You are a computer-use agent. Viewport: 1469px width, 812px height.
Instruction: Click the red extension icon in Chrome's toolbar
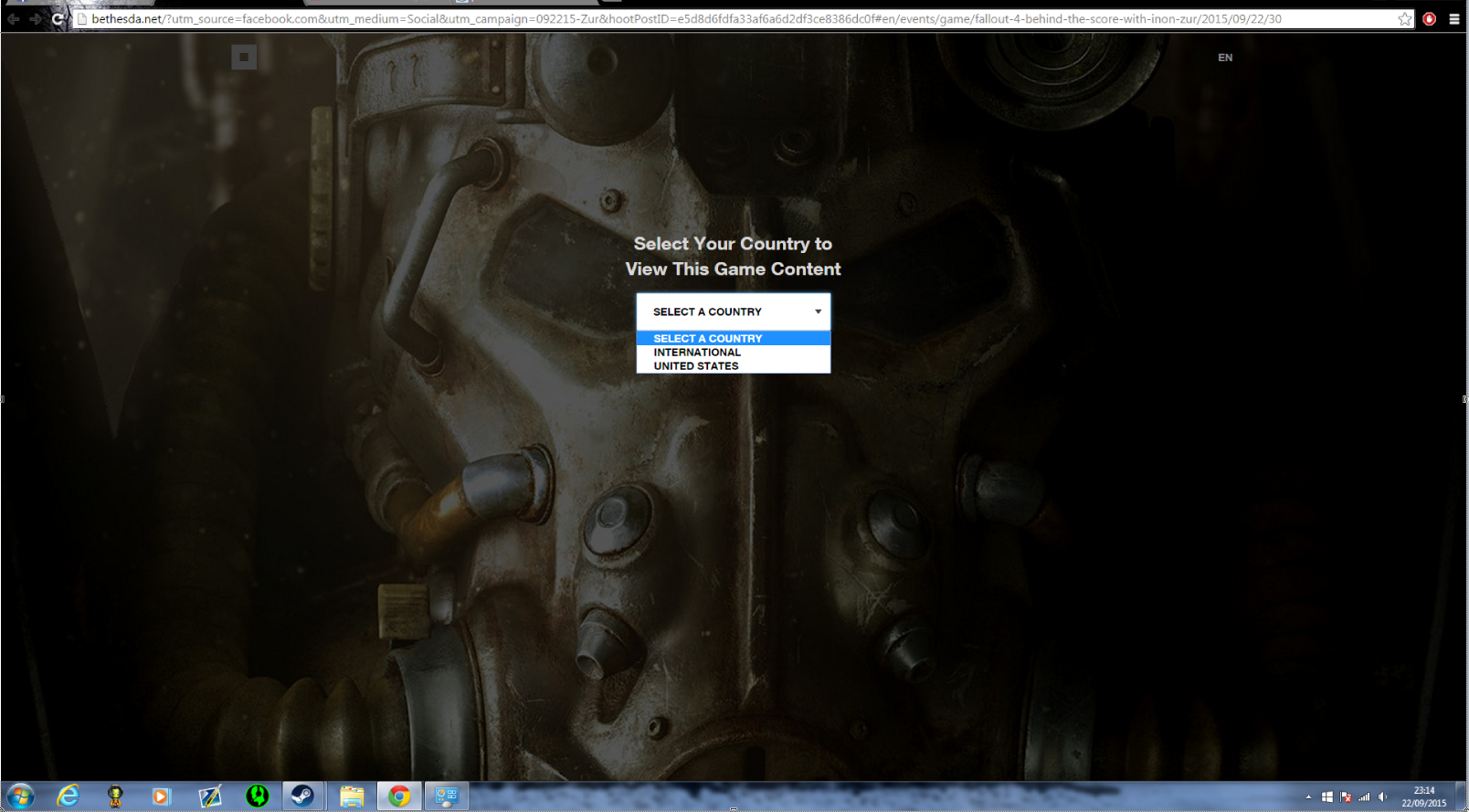1430,19
